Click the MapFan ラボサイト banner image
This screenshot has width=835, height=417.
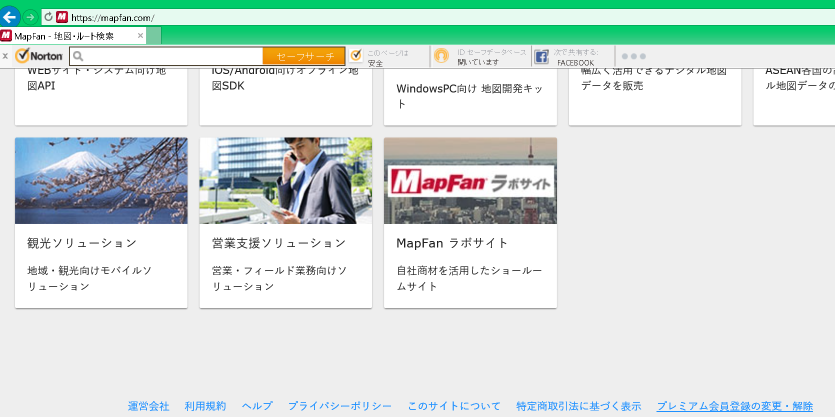pos(470,181)
